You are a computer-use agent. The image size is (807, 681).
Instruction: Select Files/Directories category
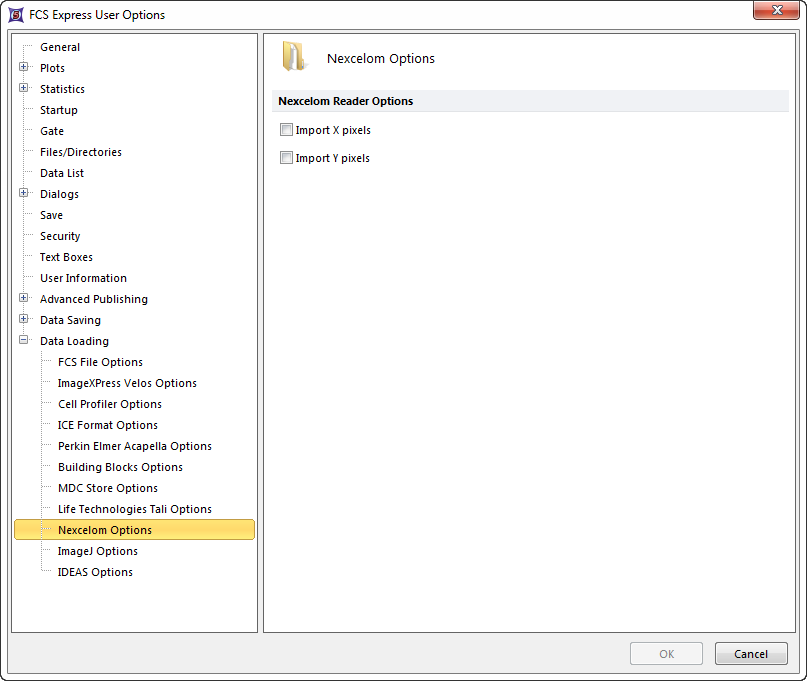[81, 152]
